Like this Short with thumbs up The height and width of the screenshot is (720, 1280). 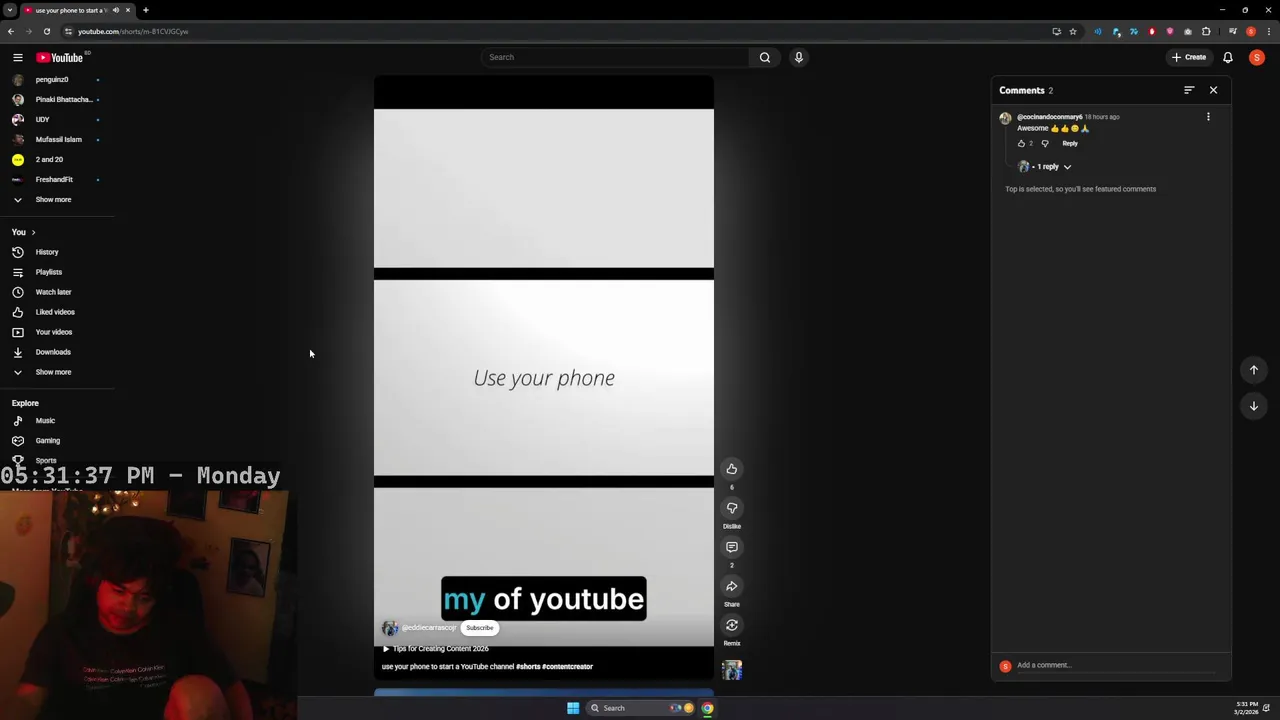click(732, 469)
